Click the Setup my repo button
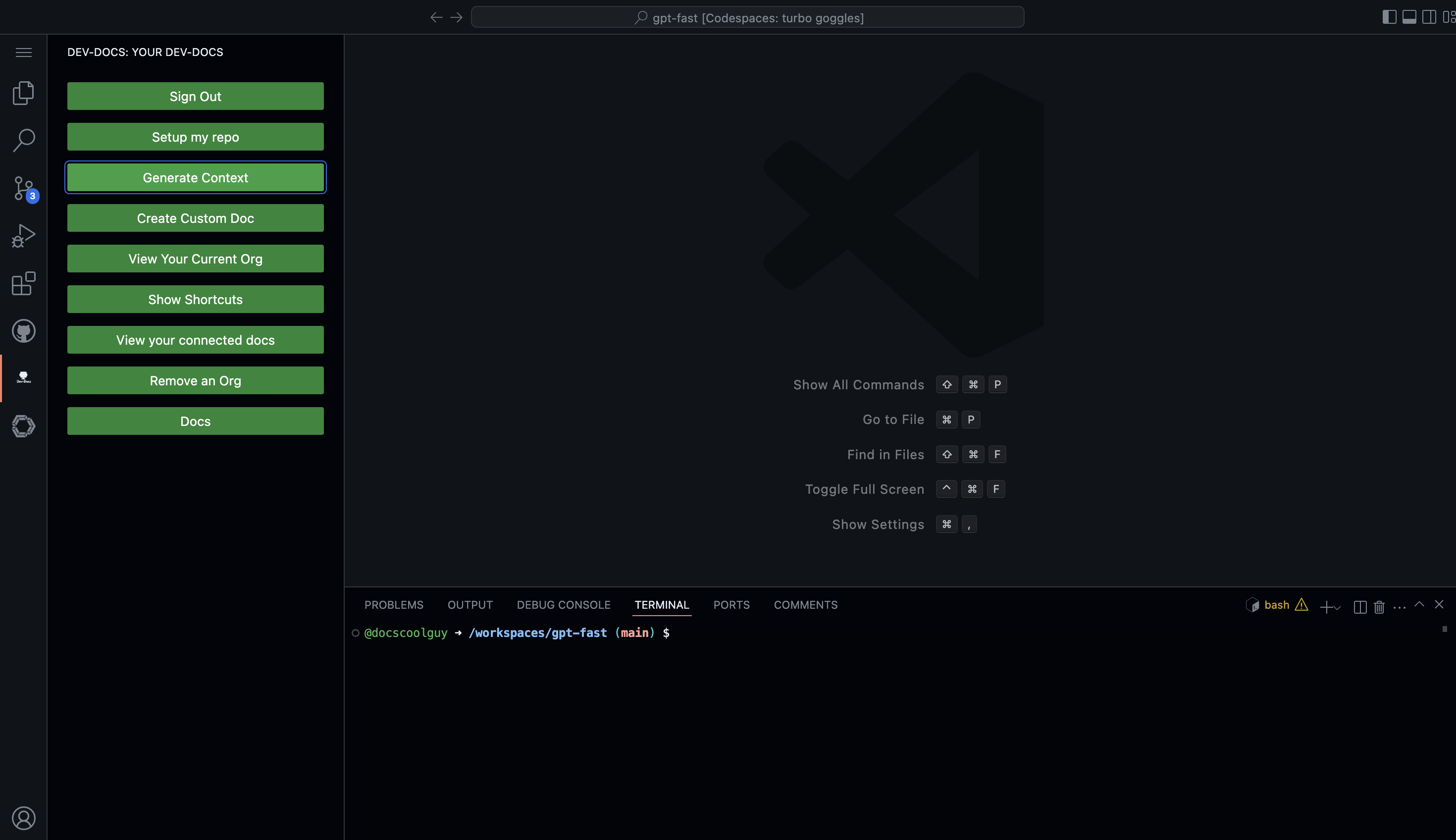 click(x=195, y=137)
